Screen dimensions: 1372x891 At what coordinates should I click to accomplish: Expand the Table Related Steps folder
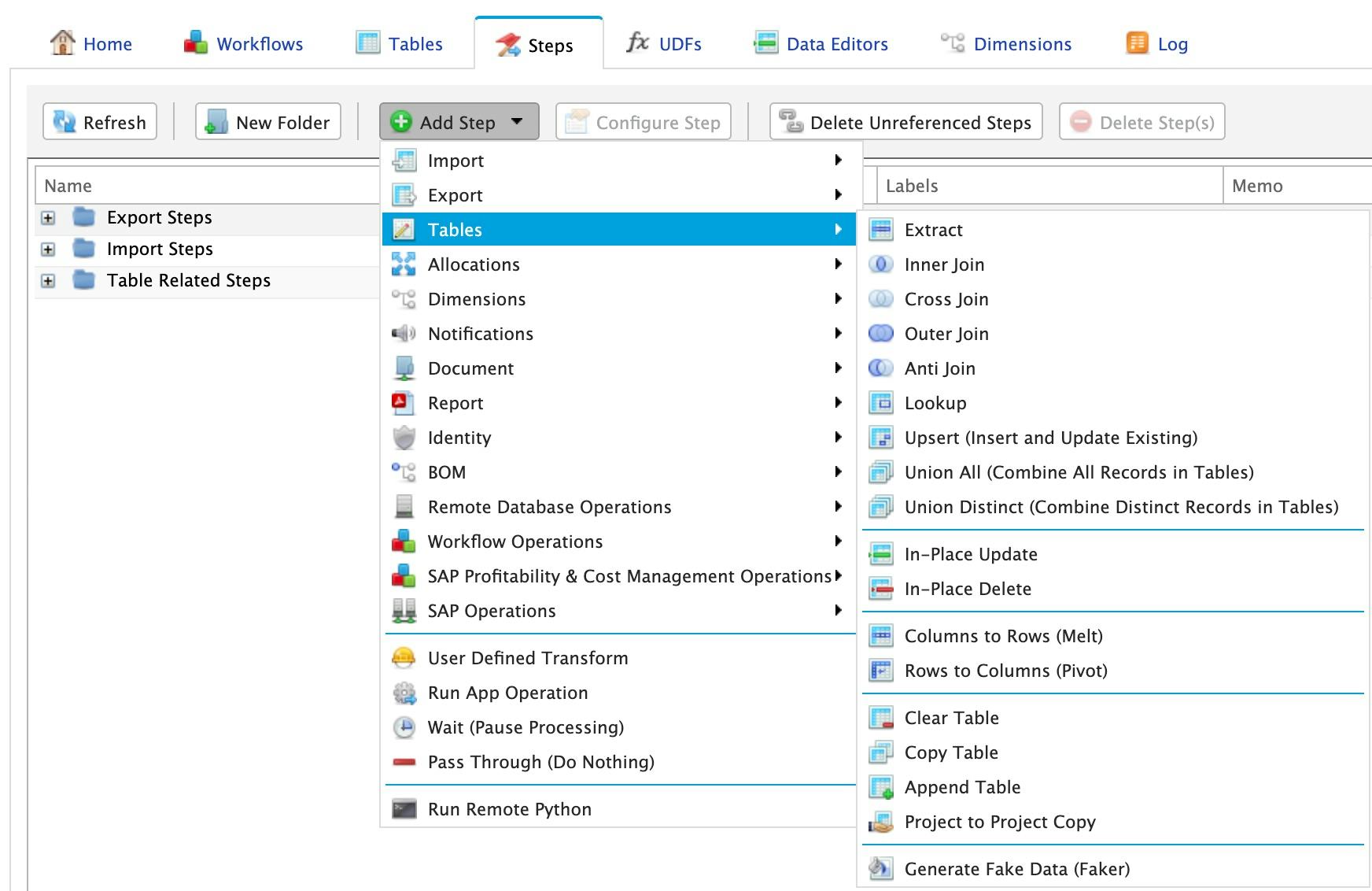[47, 280]
